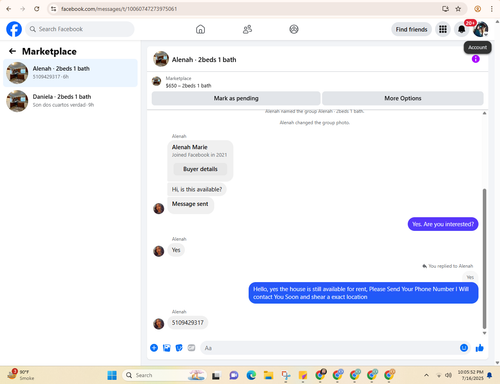Viewport: 500px width, 384px height.
Task: Open the notifications bell icon
Action: click(x=461, y=29)
